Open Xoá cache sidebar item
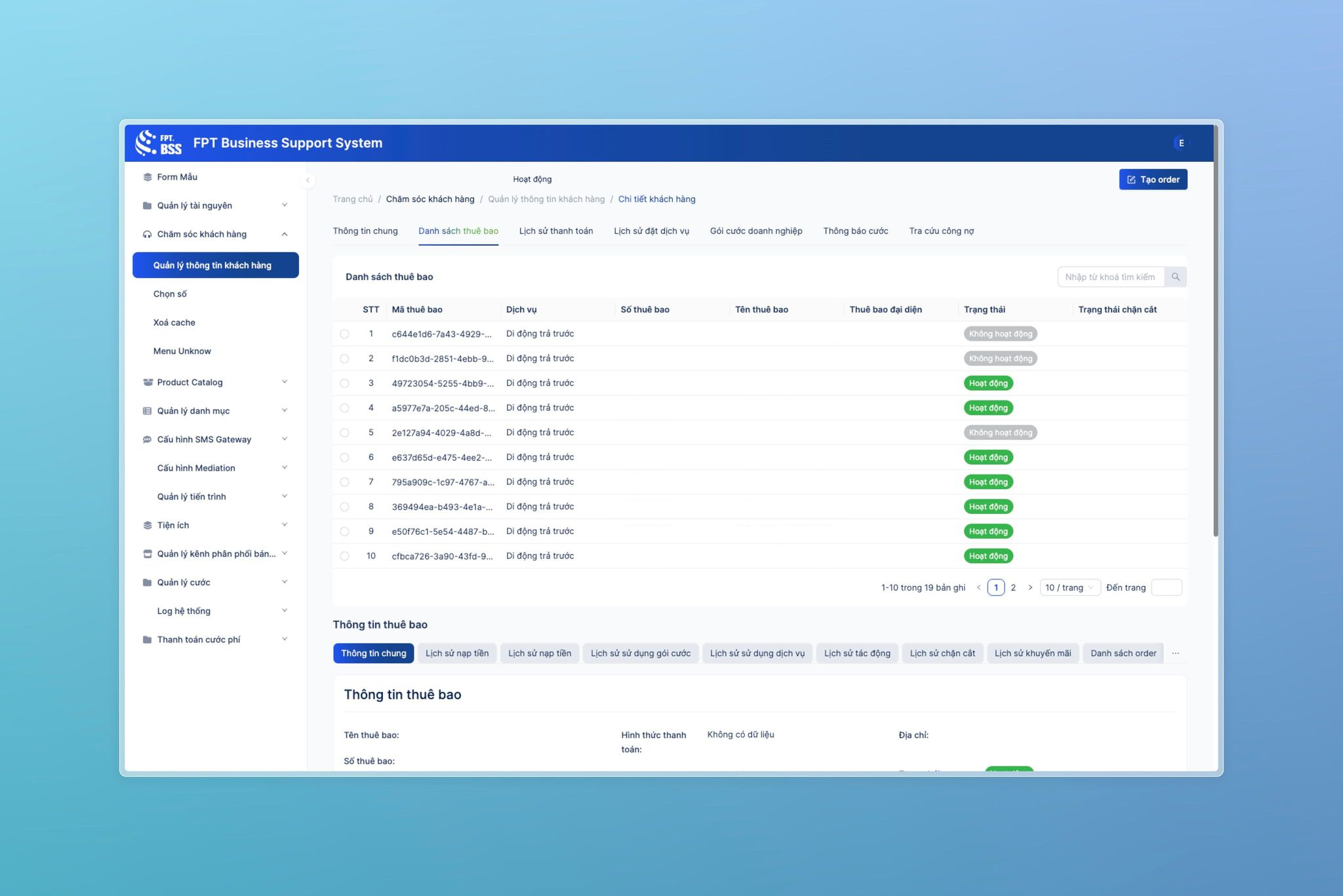The image size is (1343, 896). 174,323
